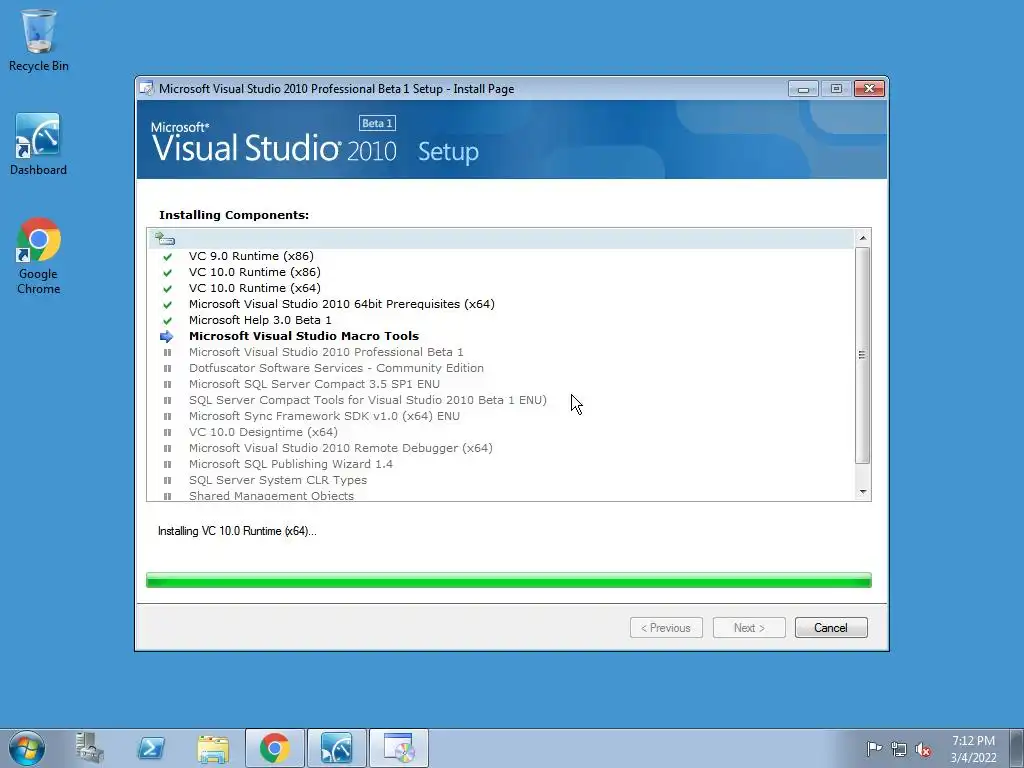Click the Show desktop strip

[x=1018, y=748]
